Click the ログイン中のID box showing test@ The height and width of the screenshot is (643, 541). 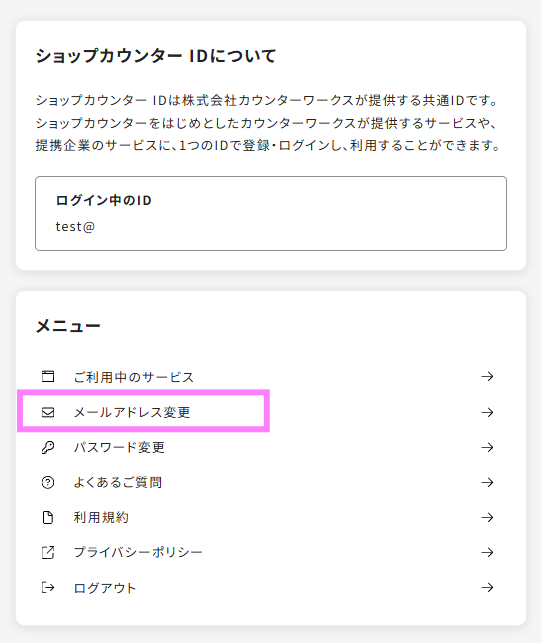271,213
